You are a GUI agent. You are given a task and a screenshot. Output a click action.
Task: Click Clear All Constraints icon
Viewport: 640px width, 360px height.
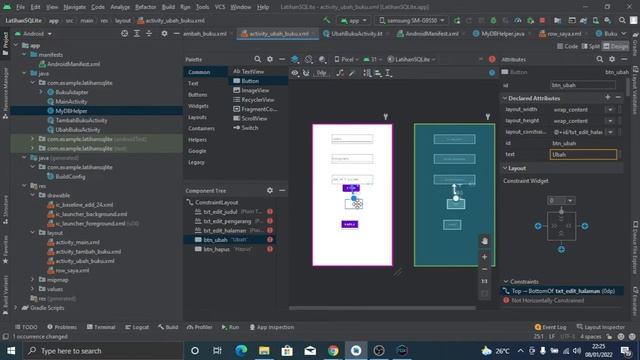pyautogui.click(x=340, y=73)
